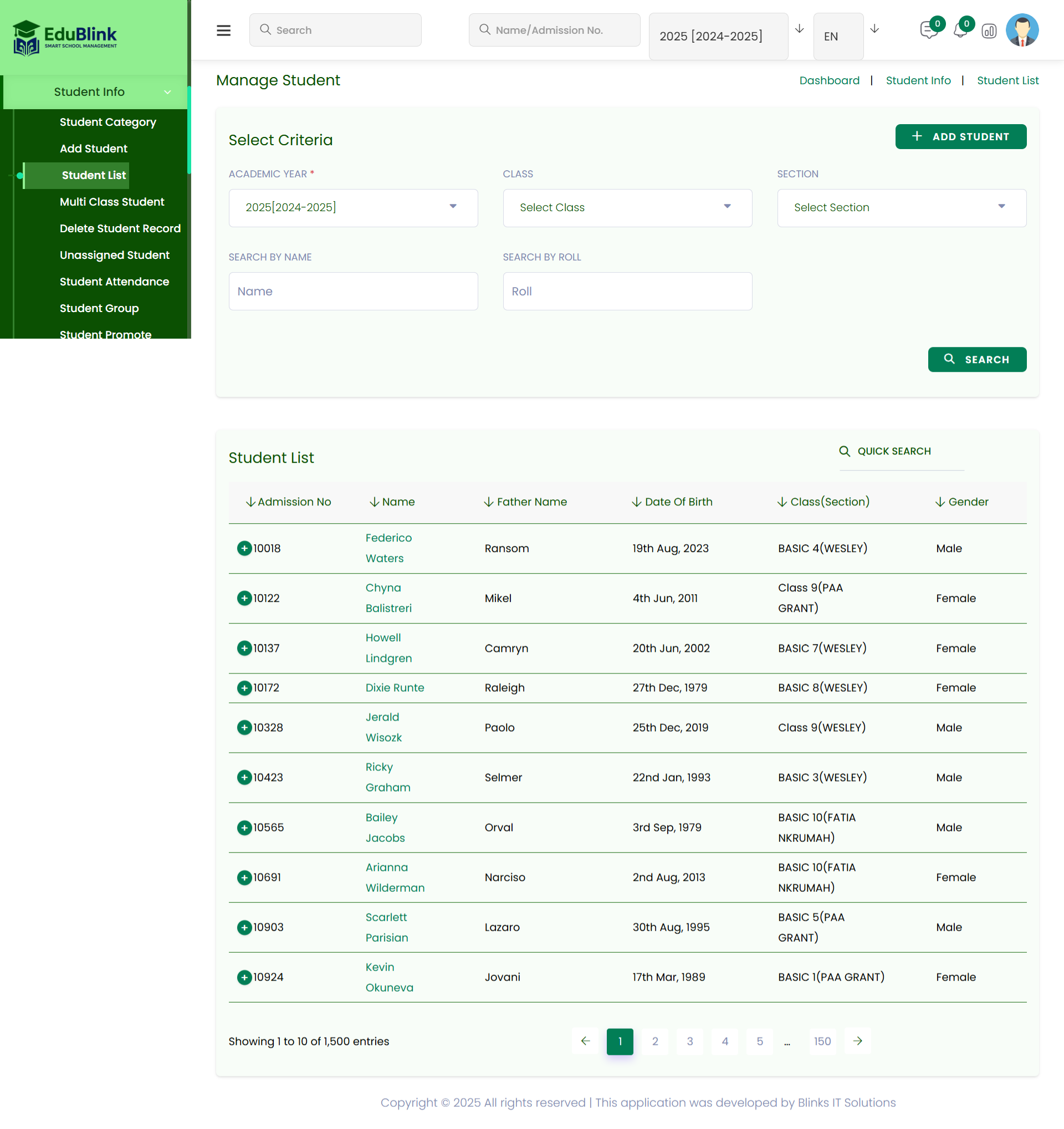Open Multi Class Student menu item
The height and width of the screenshot is (1129, 1064).
tap(112, 202)
